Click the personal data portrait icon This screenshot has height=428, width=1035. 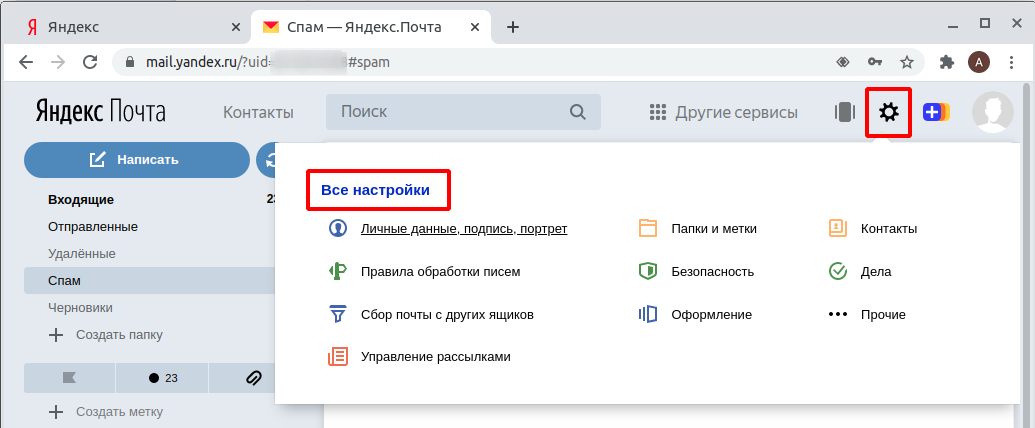[337, 229]
